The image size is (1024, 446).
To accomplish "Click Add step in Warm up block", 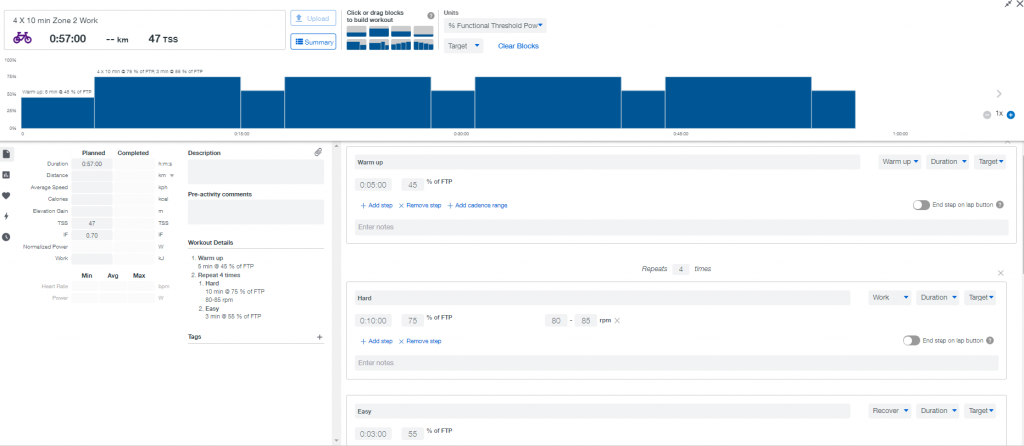I will click(x=376, y=205).
